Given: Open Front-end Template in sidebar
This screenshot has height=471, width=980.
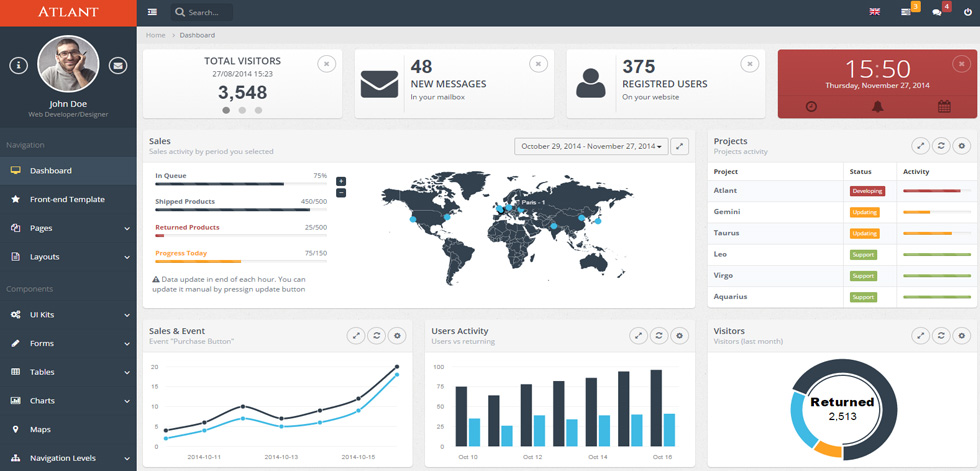Looking at the screenshot, I should pos(68,199).
